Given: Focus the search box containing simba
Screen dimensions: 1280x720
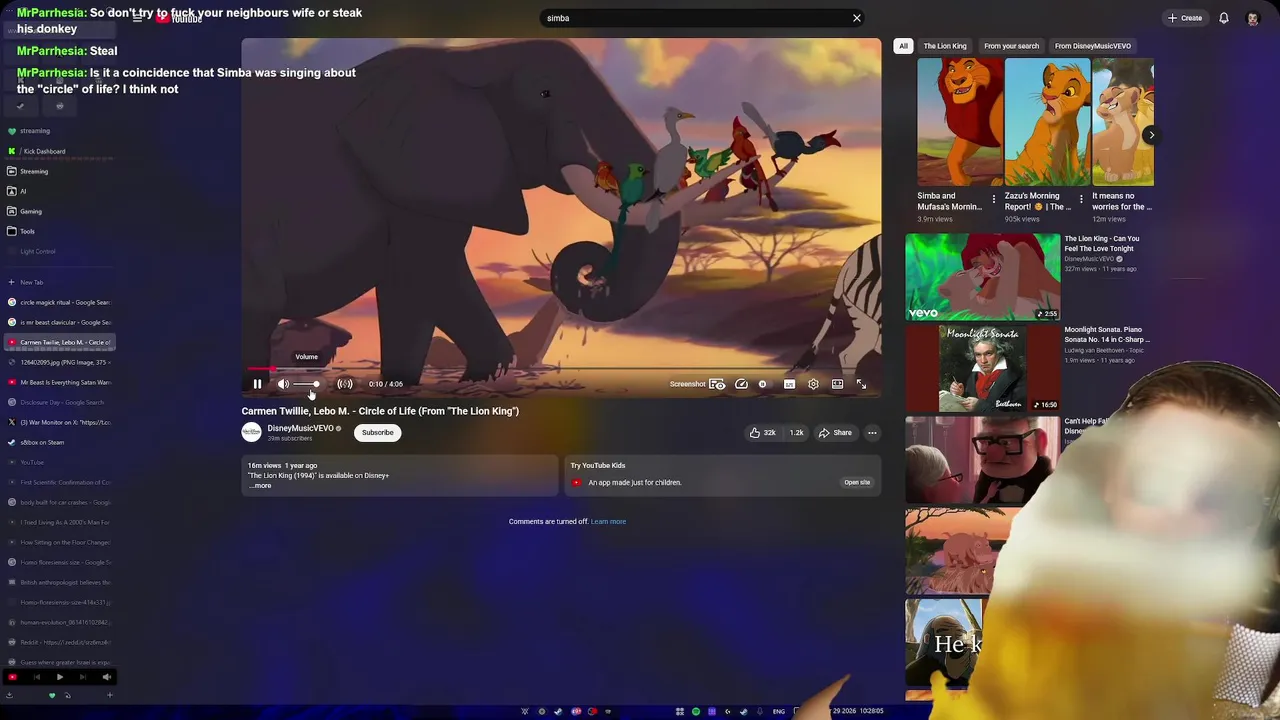Looking at the screenshot, I should point(695,18).
